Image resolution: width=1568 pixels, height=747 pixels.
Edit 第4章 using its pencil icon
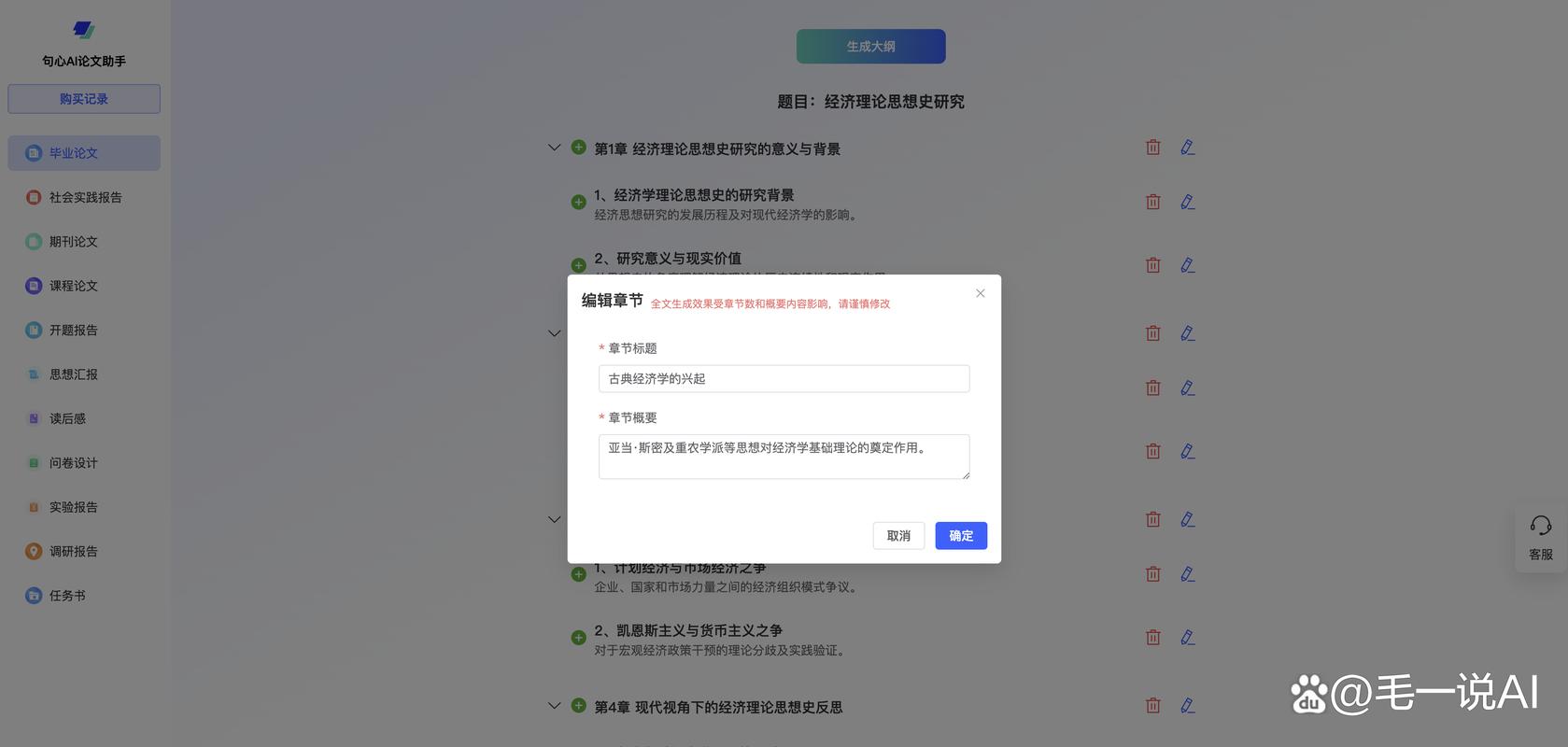[1187, 706]
